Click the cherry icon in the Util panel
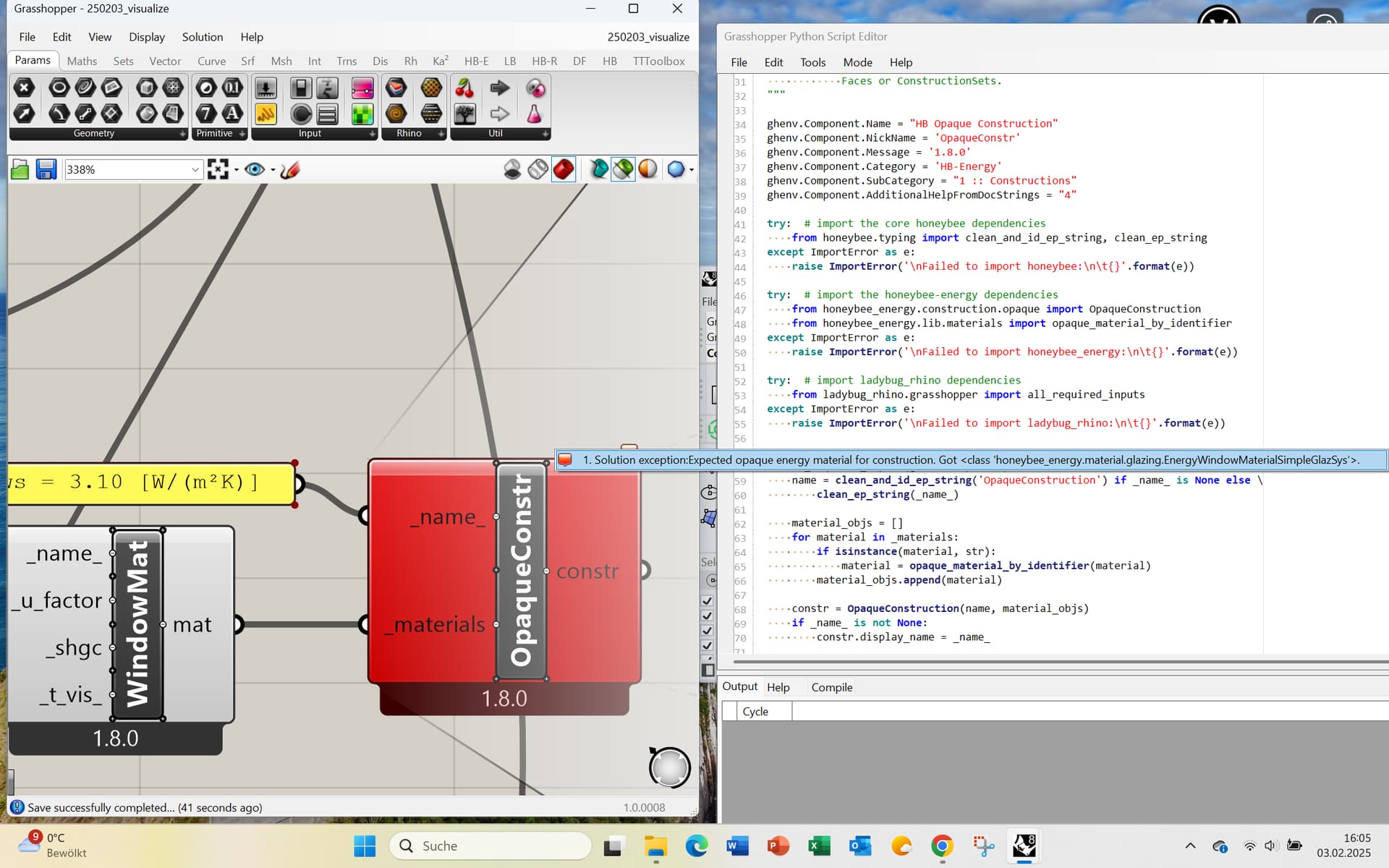 pyautogui.click(x=465, y=88)
